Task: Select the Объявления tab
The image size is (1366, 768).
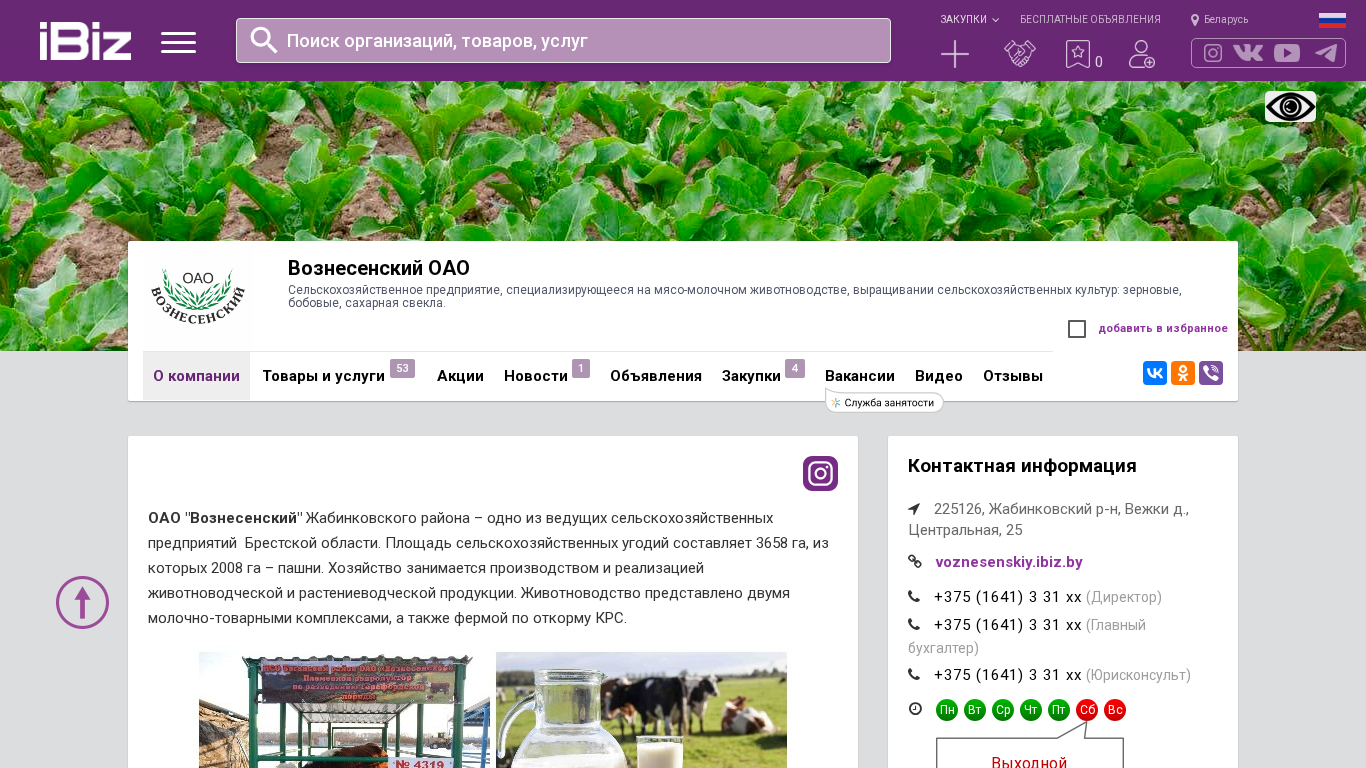Action: (x=656, y=376)
